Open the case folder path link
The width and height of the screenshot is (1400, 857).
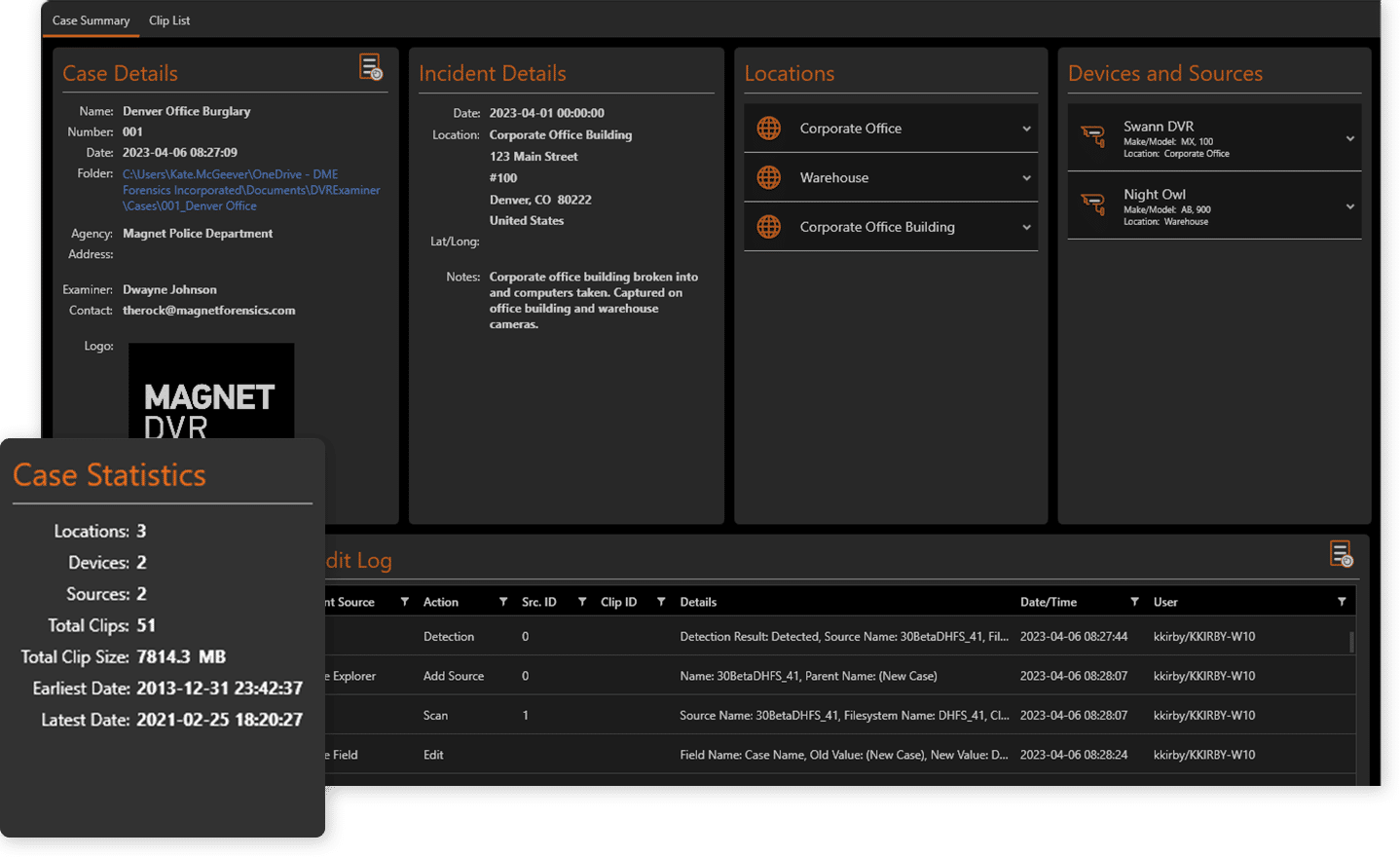[x=251, y=190]
